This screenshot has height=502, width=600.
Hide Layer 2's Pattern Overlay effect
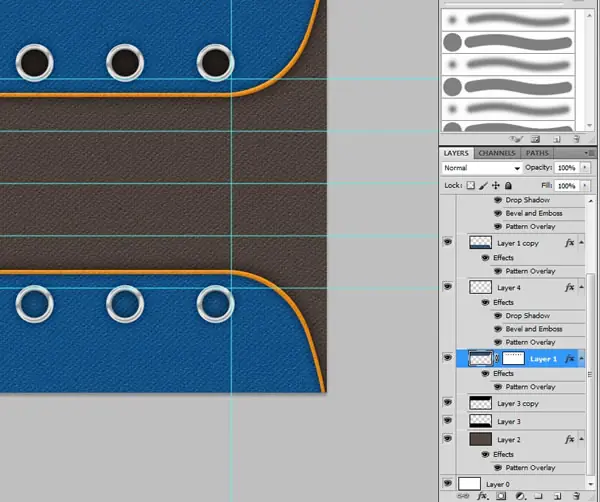tap(497, 468)
